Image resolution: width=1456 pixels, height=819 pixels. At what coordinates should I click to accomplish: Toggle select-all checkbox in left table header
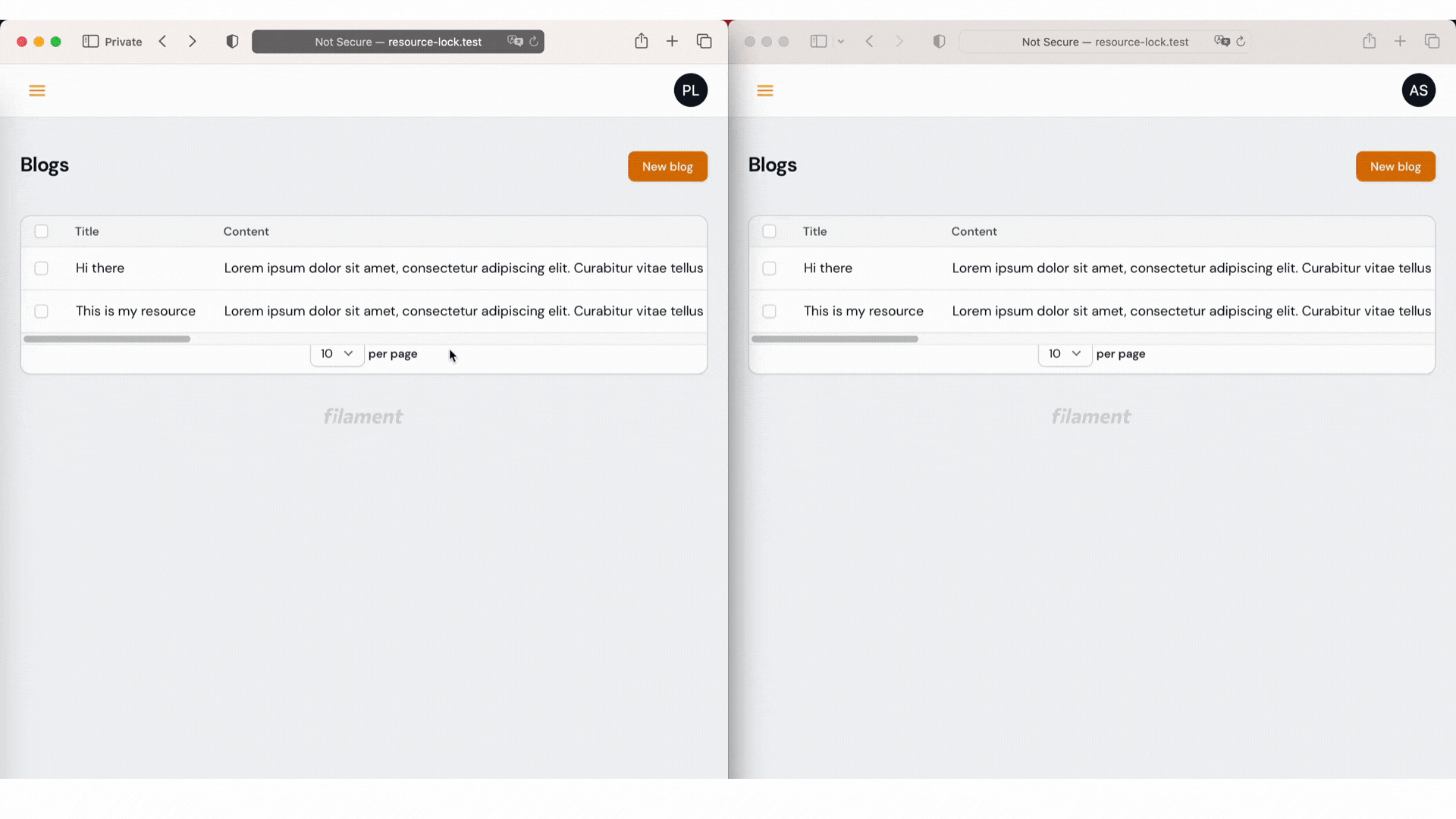(x=42, y=231)
